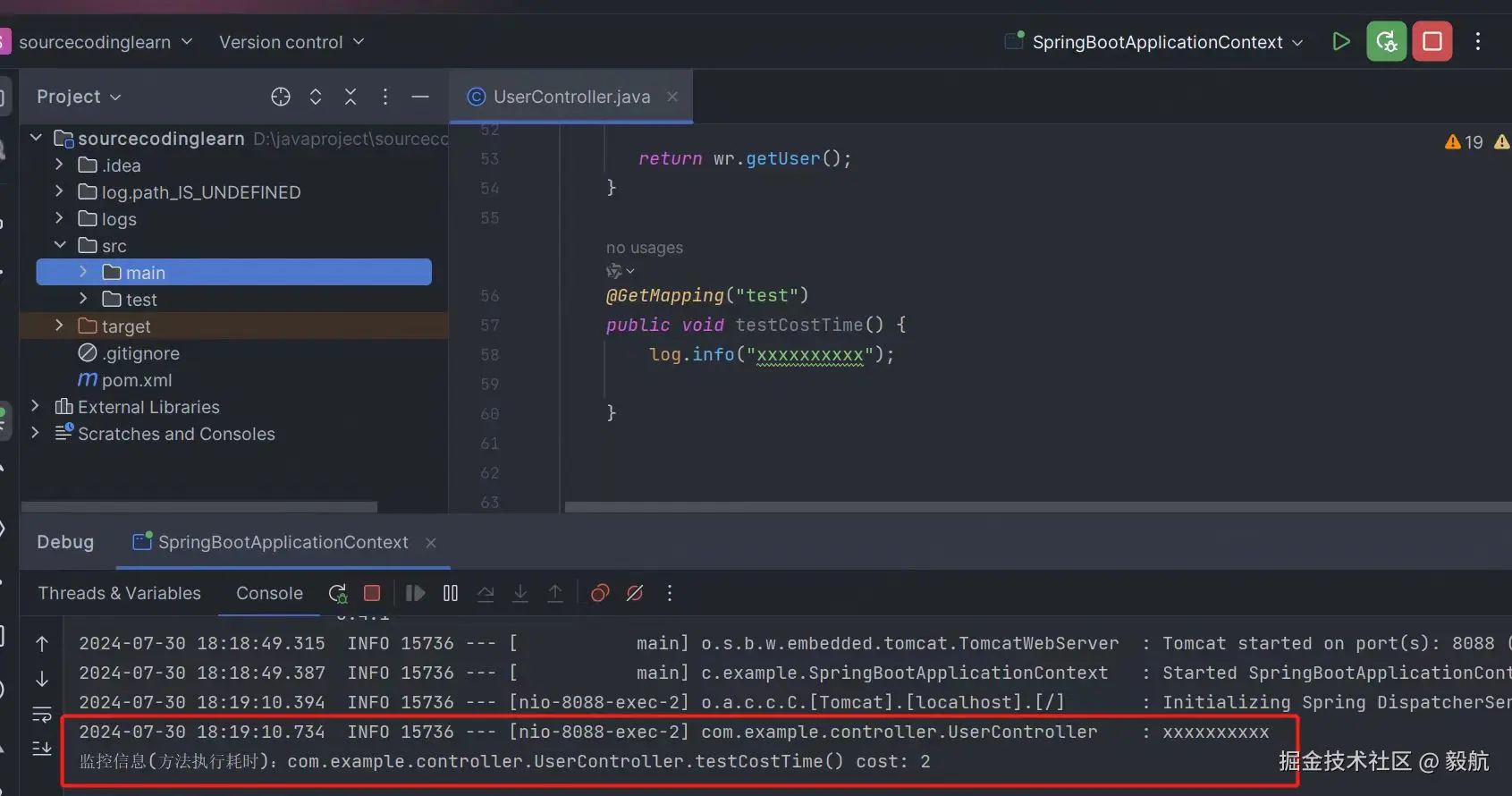This screenshot has width=1512, height=796.
Task: Click the console's scroll-down arrow
Action: [42, 679]
